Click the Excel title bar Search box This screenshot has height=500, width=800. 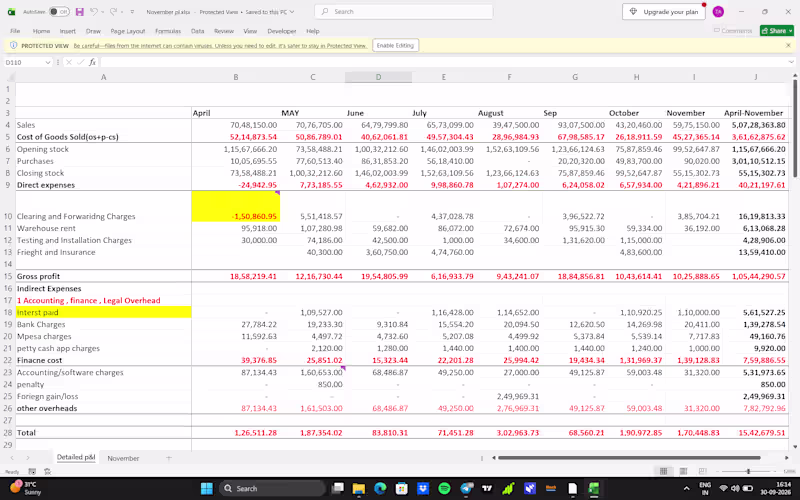[x=404, y=11]
